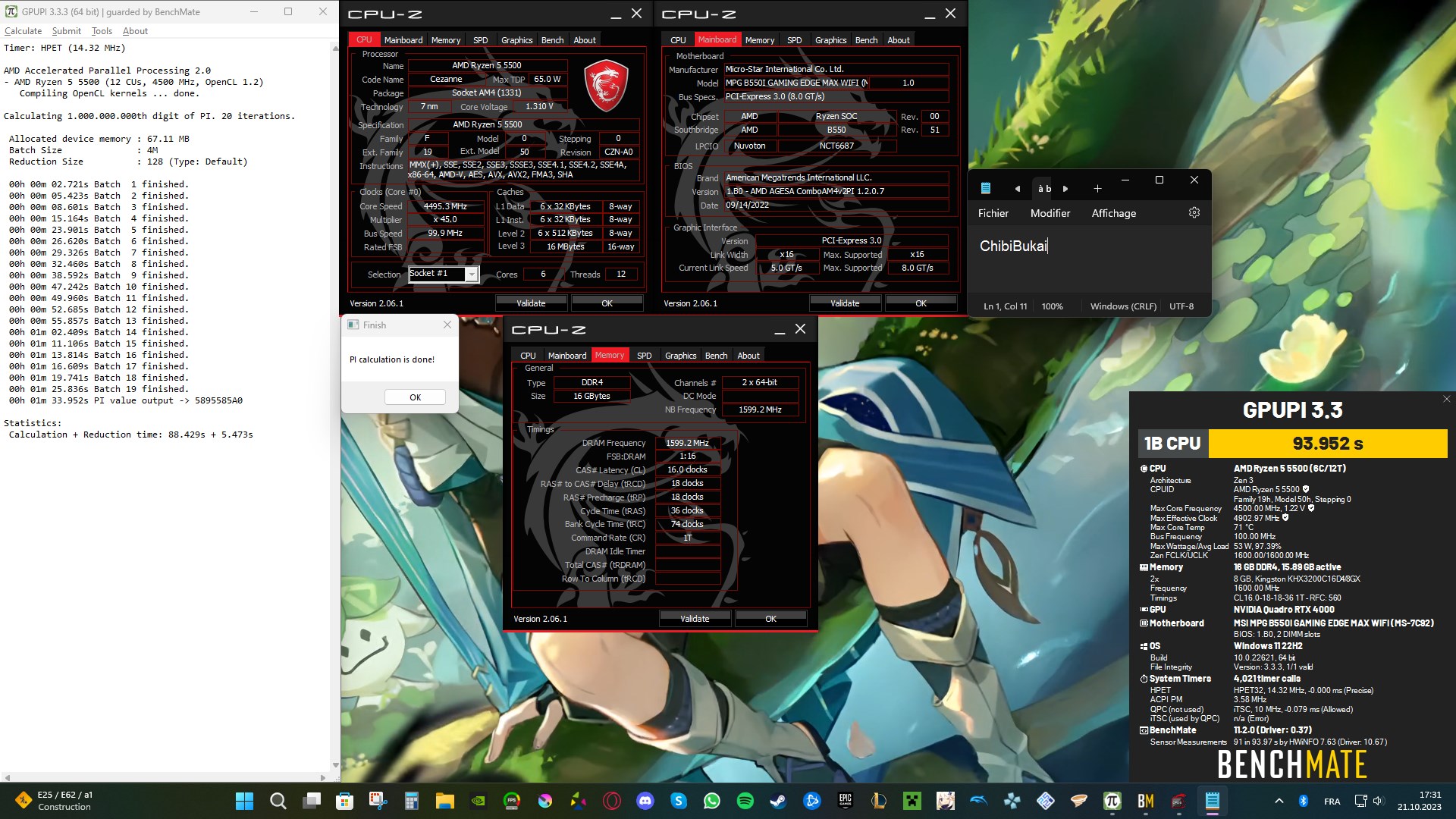Open the Socket #1 selection dropdown

pyautogui.click(x=472, y=274)
